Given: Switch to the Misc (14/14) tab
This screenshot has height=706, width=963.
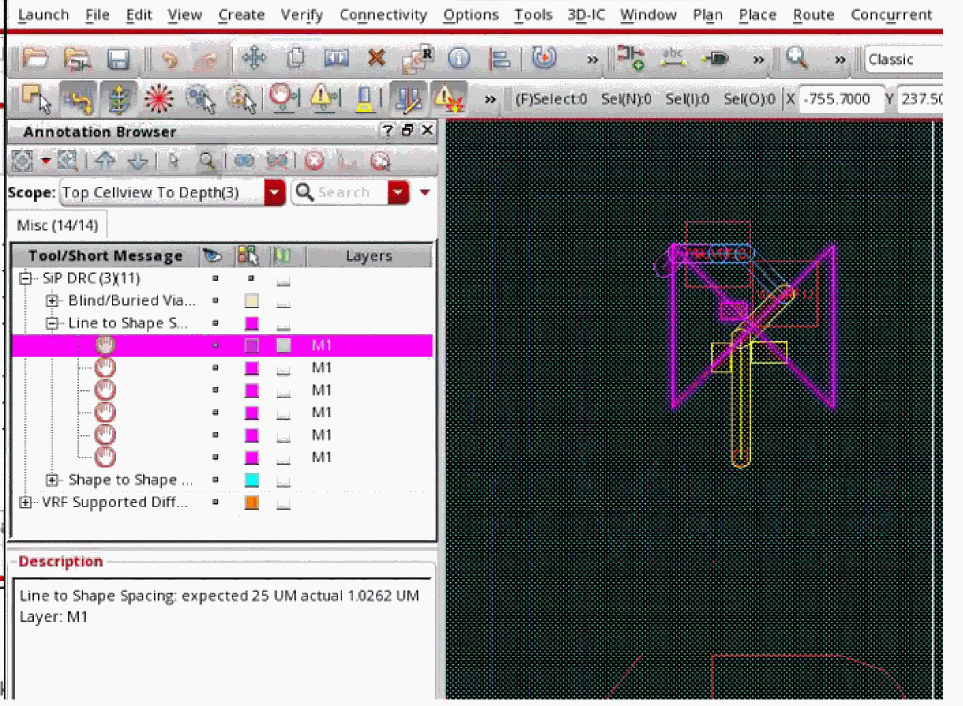Looking at the screenshot, I should (x=57, y=225).
